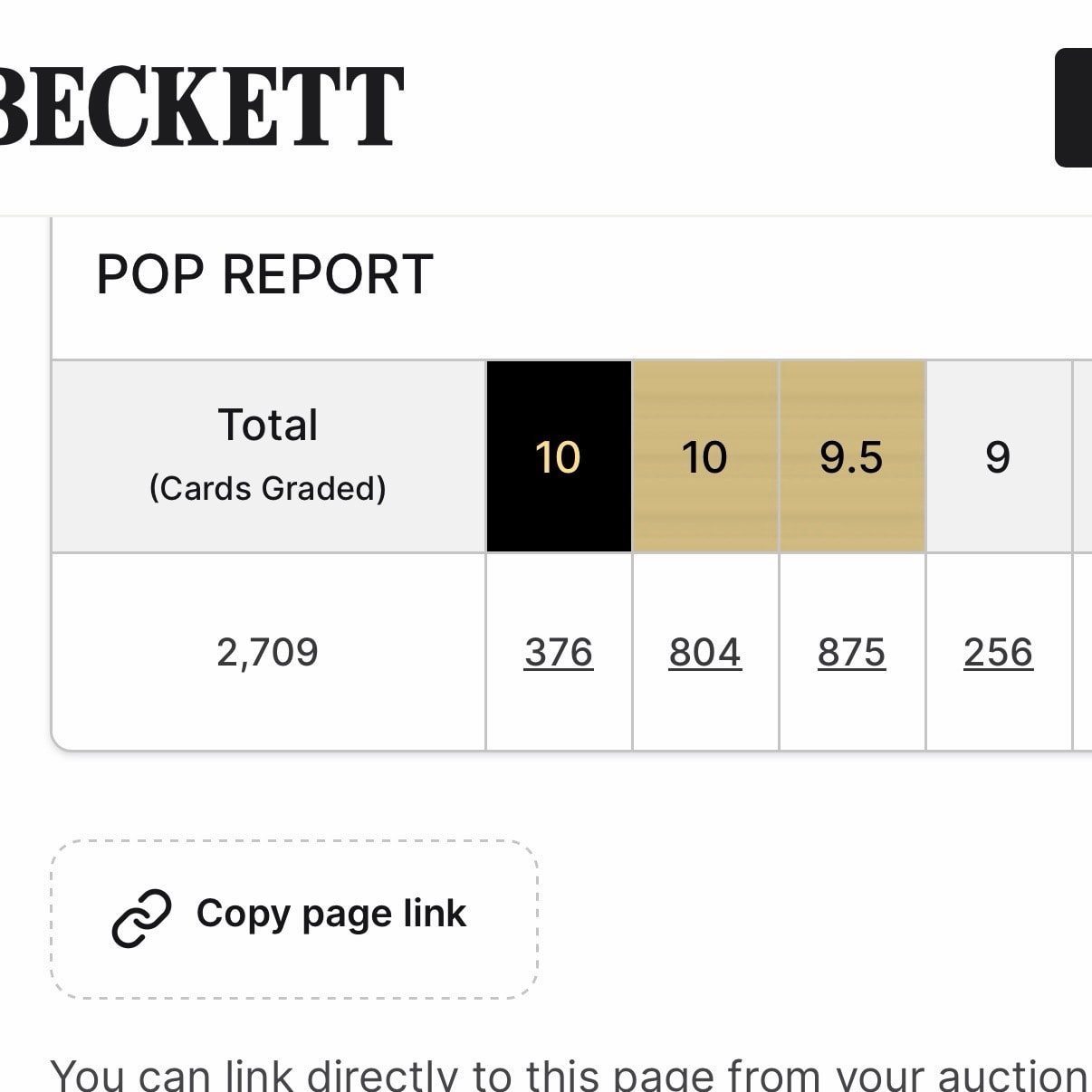
Task: Open the 376 count link
Action: [559, 652]
